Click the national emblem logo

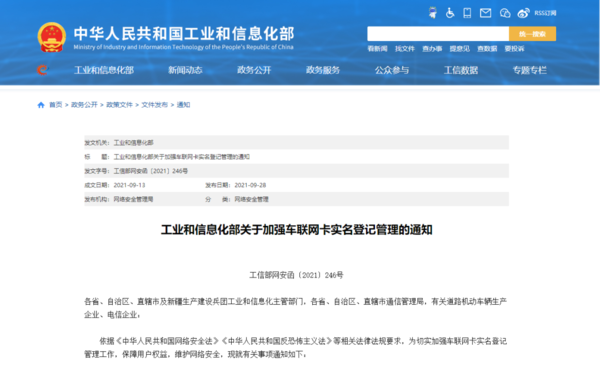(52, 37)
